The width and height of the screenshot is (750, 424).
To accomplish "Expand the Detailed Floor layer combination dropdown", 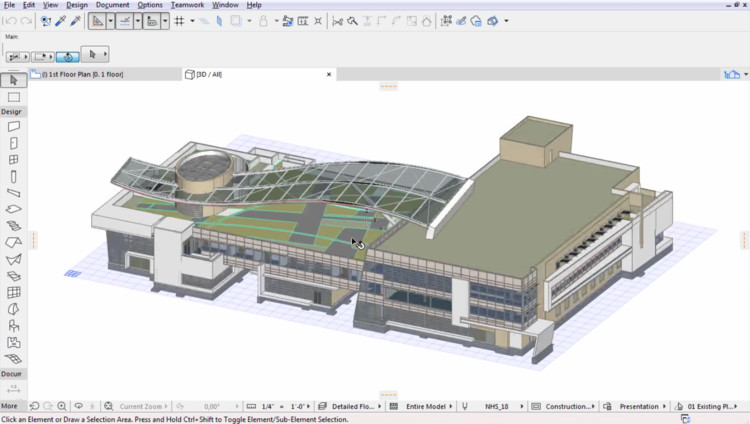I will click(x=356, y=407).
